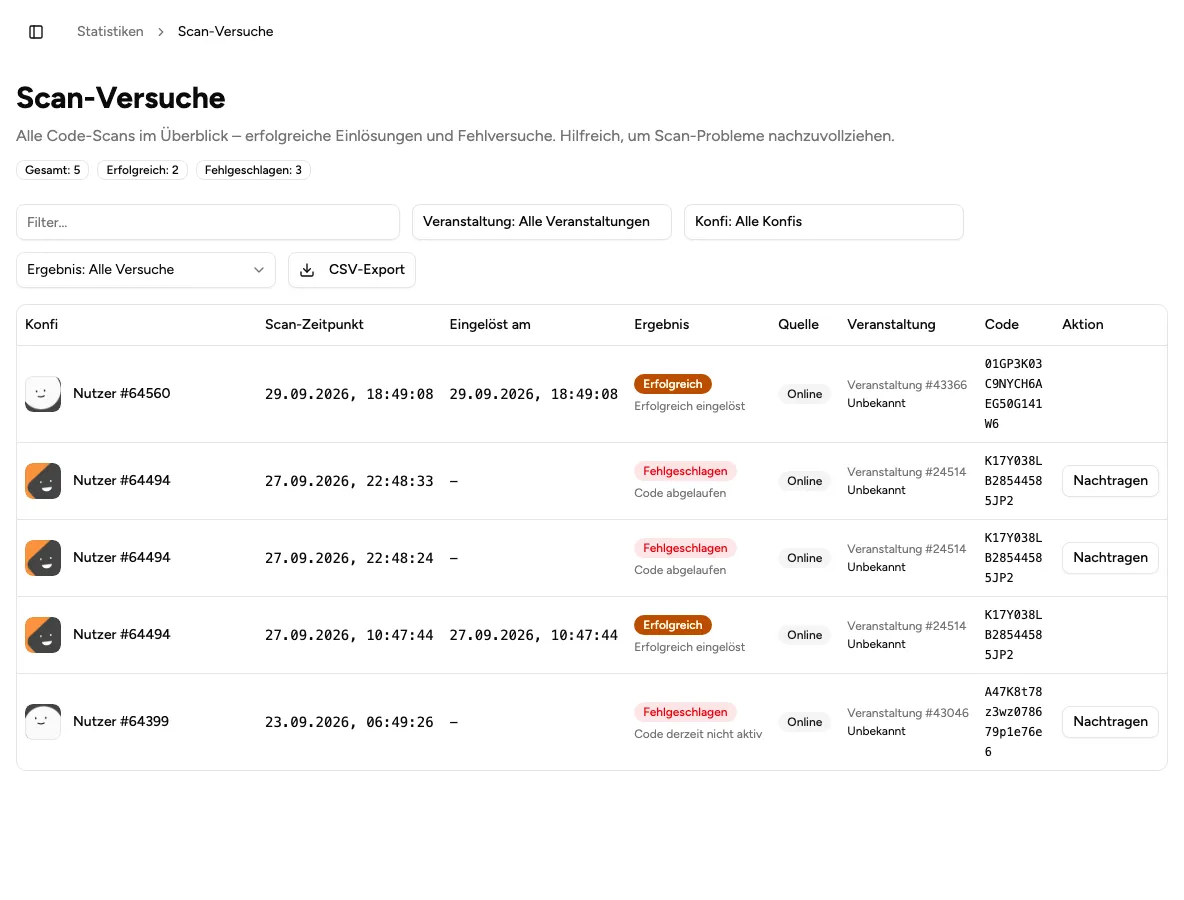Select Nutzer #64560 name
Viewport: 1184px width, 900px height.
[122, 393]
